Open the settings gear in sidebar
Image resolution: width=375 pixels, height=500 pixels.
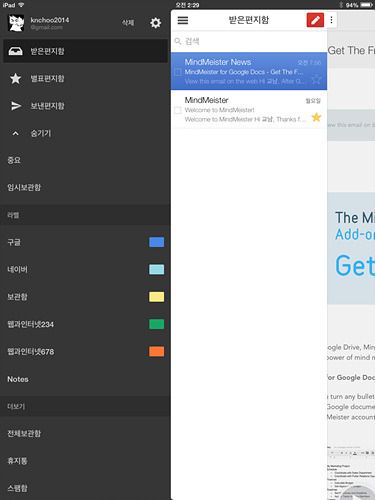coord(155,23)
